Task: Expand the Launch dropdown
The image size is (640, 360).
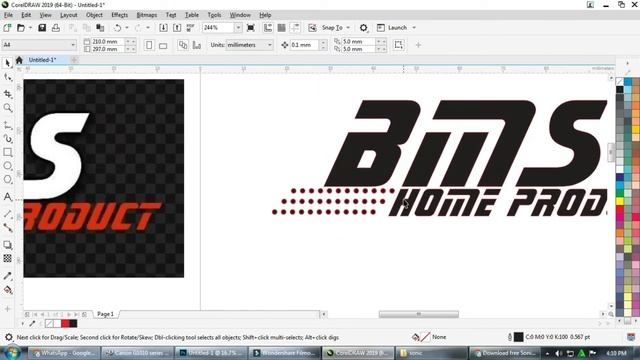Action: pos(414,28)
